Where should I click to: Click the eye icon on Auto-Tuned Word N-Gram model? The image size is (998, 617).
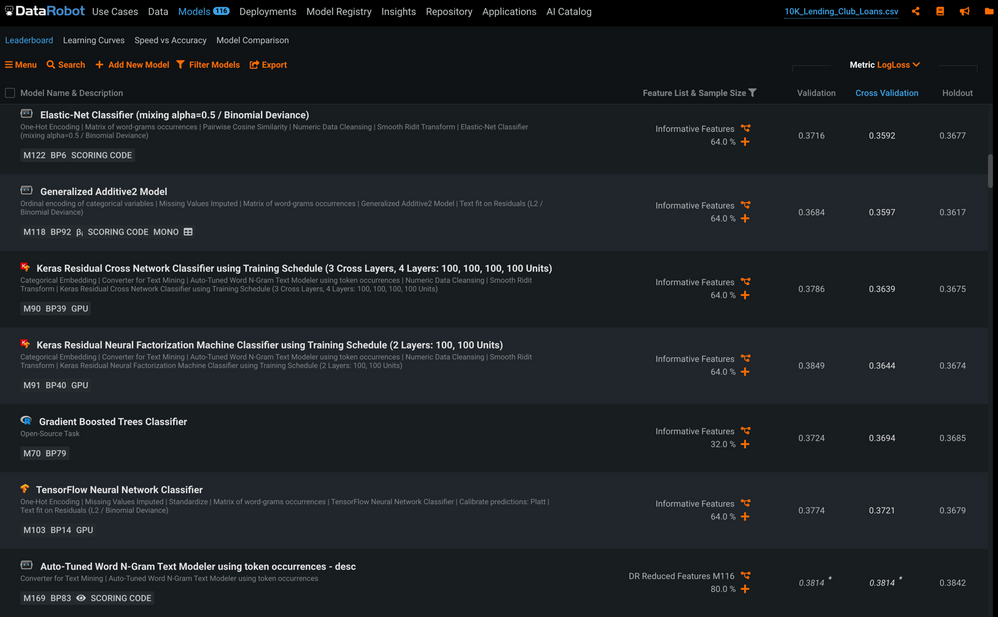[81, 598]
